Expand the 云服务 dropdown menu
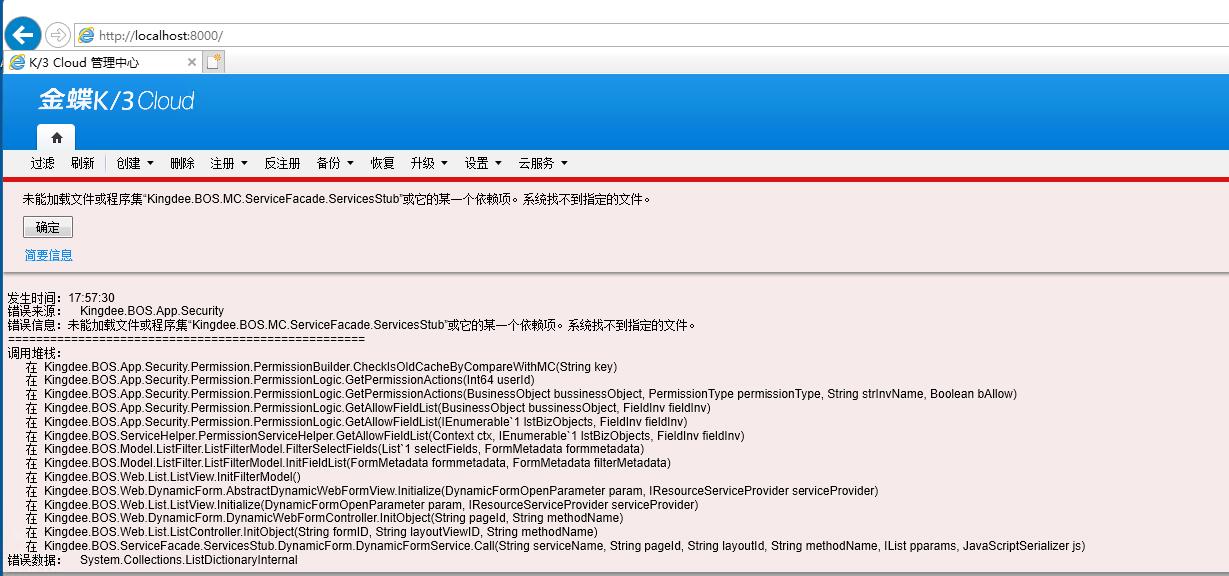The image size is (1229, 576). 543,163
